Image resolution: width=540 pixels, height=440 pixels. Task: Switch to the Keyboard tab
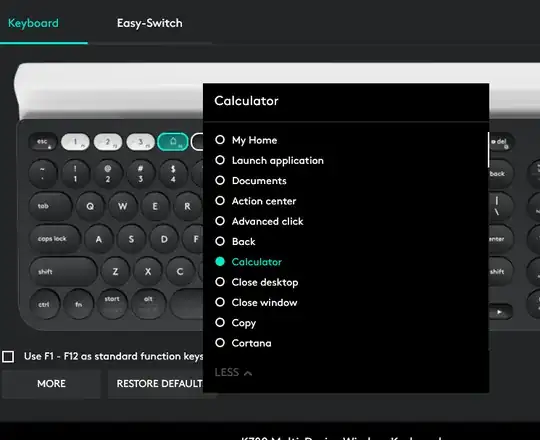pos(33,23)
